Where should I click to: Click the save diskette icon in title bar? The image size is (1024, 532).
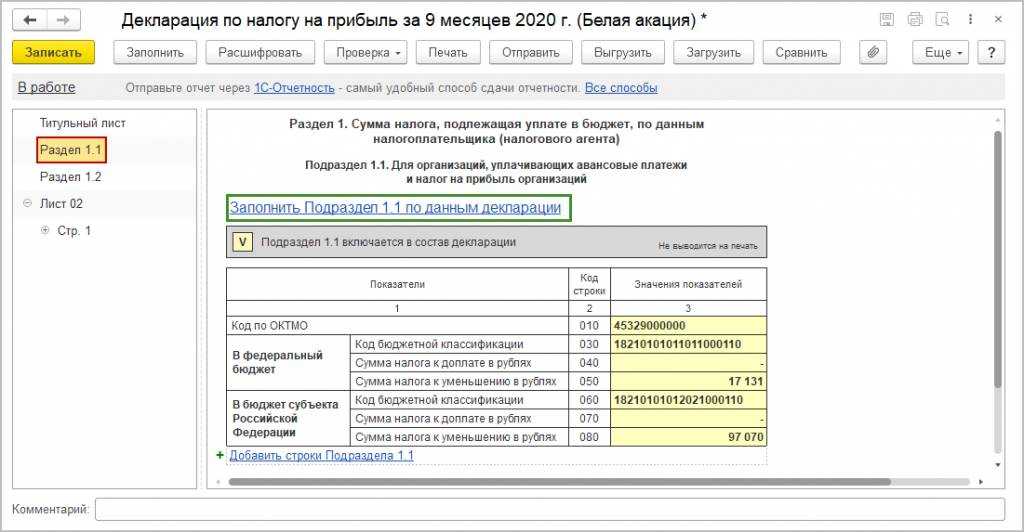pyautogui.click(x=886, y=20)
